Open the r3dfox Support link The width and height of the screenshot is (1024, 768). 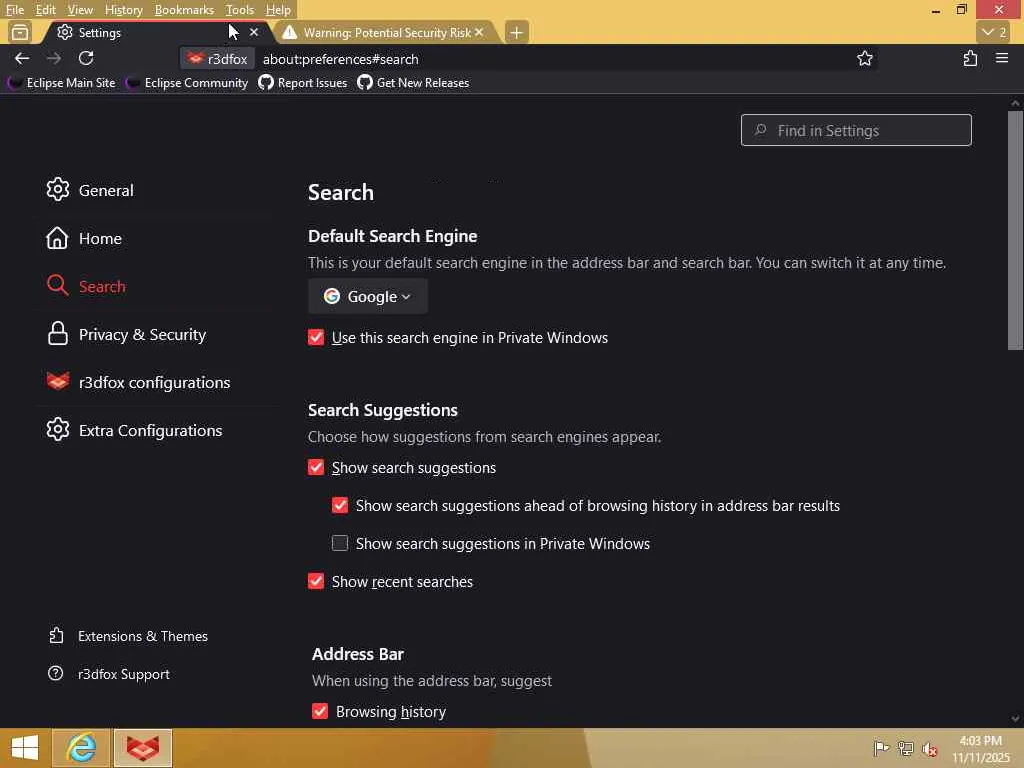123,674
